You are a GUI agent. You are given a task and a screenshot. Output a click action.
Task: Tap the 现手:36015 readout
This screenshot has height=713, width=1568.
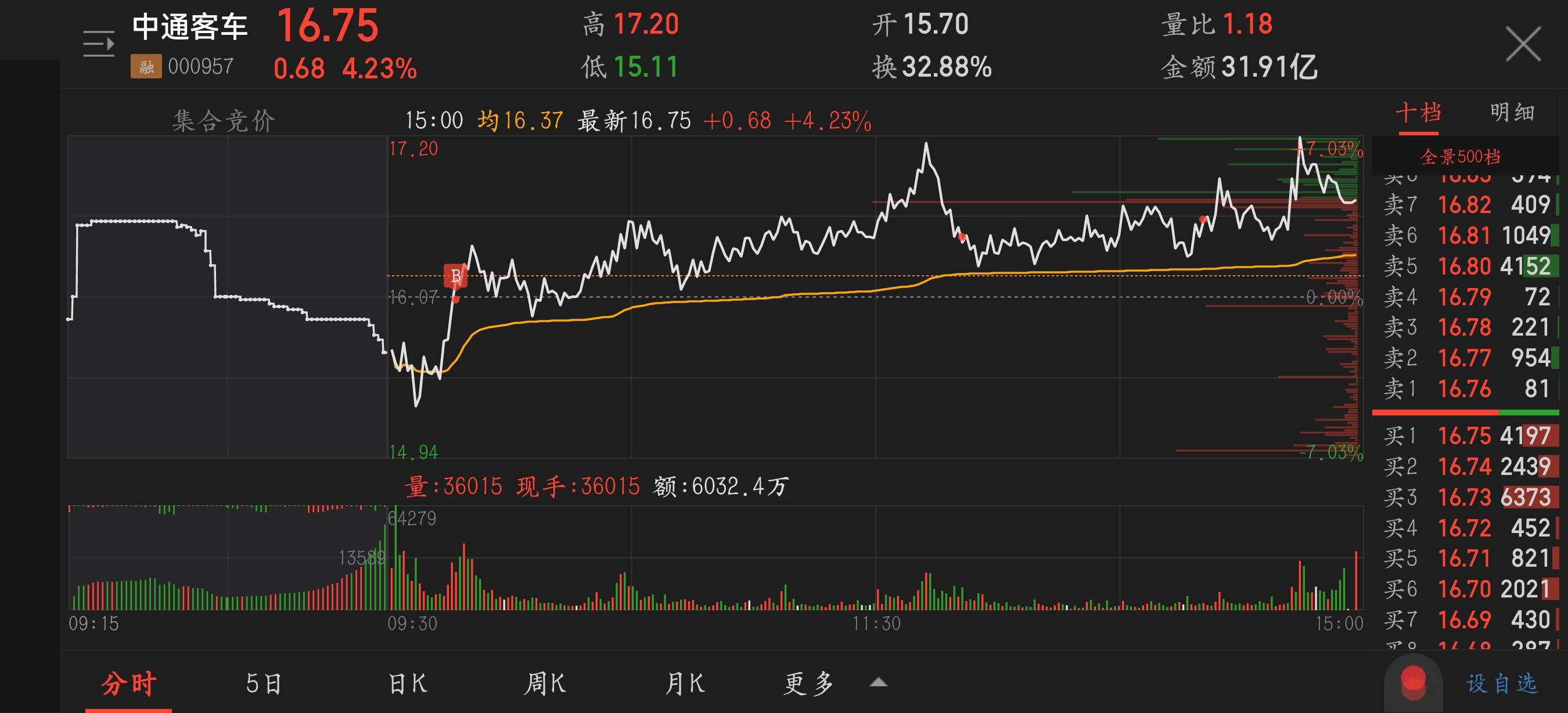click(x=578, y=487)
